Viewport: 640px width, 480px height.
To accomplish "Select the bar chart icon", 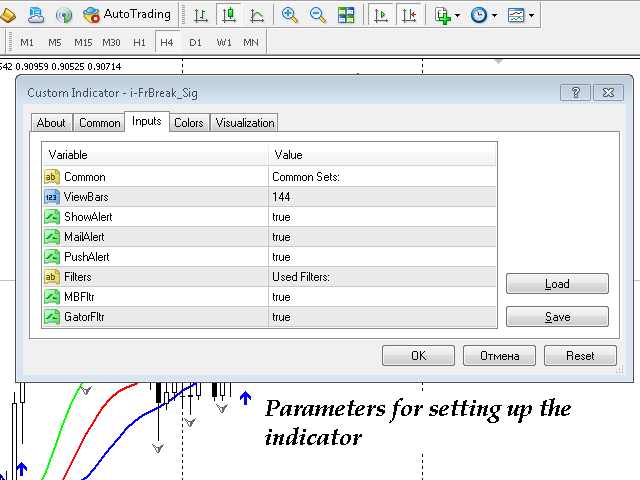I will tap(200, 15).
